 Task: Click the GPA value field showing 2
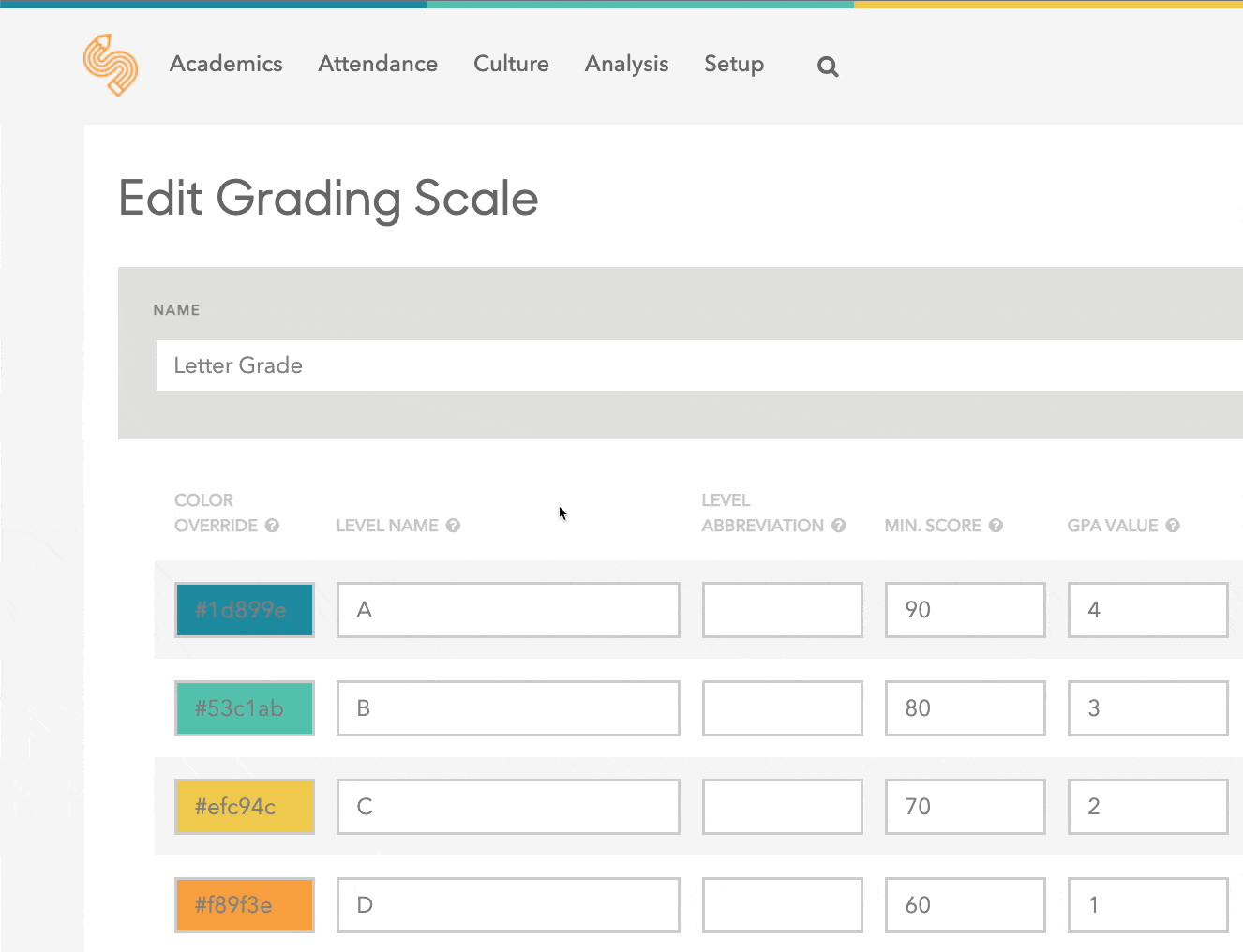coord(1147,807)
